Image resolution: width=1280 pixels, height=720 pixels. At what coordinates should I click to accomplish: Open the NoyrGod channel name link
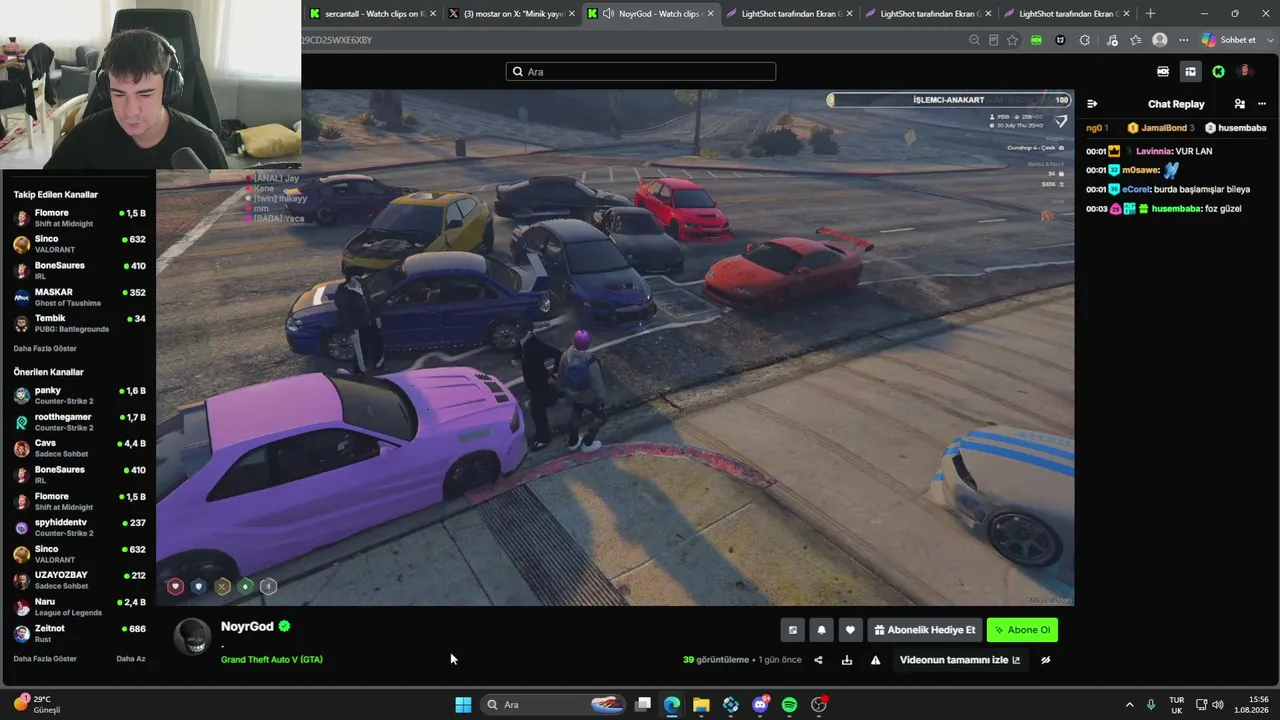click(x=247, y=626)
